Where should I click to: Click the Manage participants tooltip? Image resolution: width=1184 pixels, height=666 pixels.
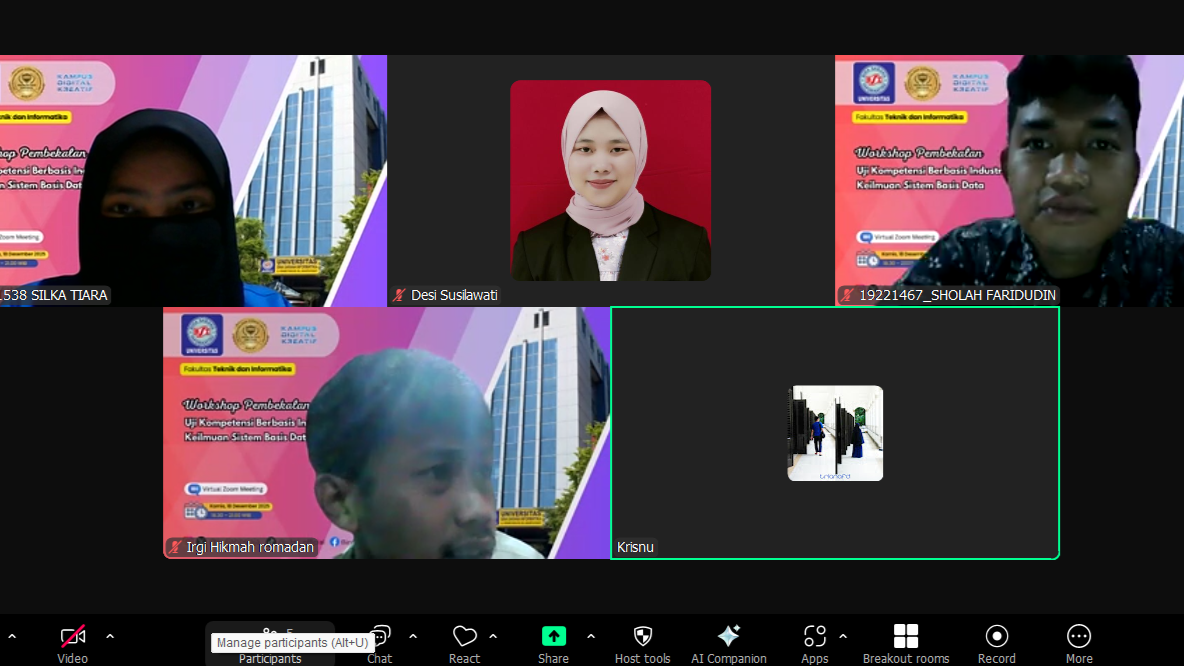pyautogui.click(x=291, y=642)
